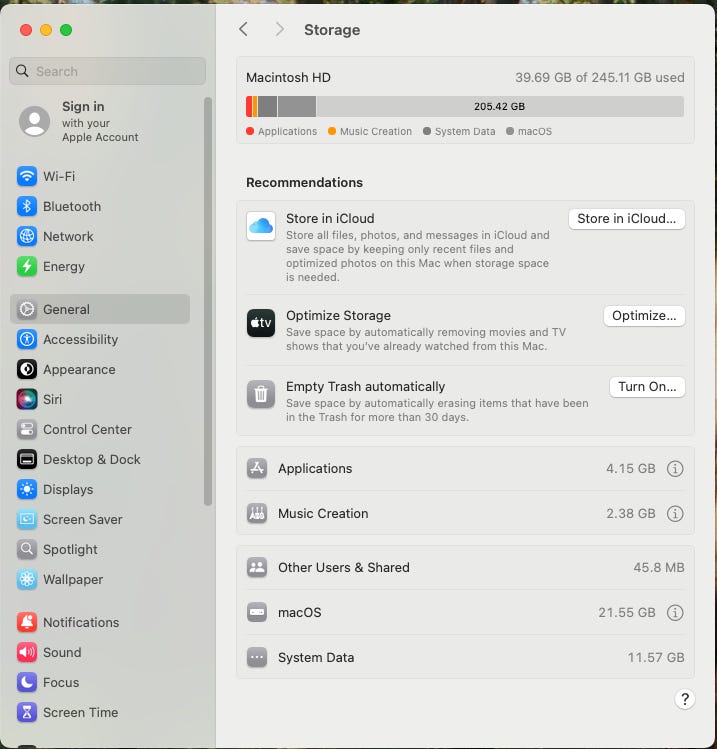
Task: Open Wi-Fi settings in sidebar
Action: tap(100, 176)
